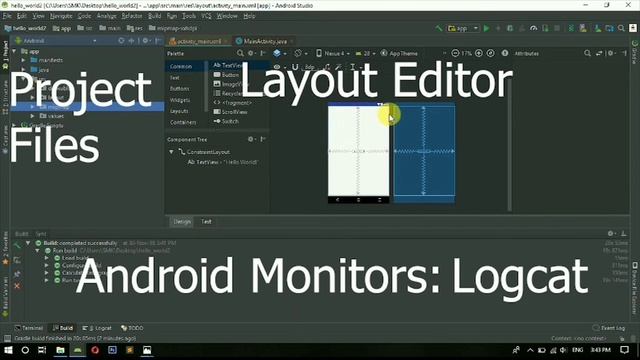Screen dimensions: 640x360
Task: Click the Make Project hammer icon
Action: coord(439,28)
